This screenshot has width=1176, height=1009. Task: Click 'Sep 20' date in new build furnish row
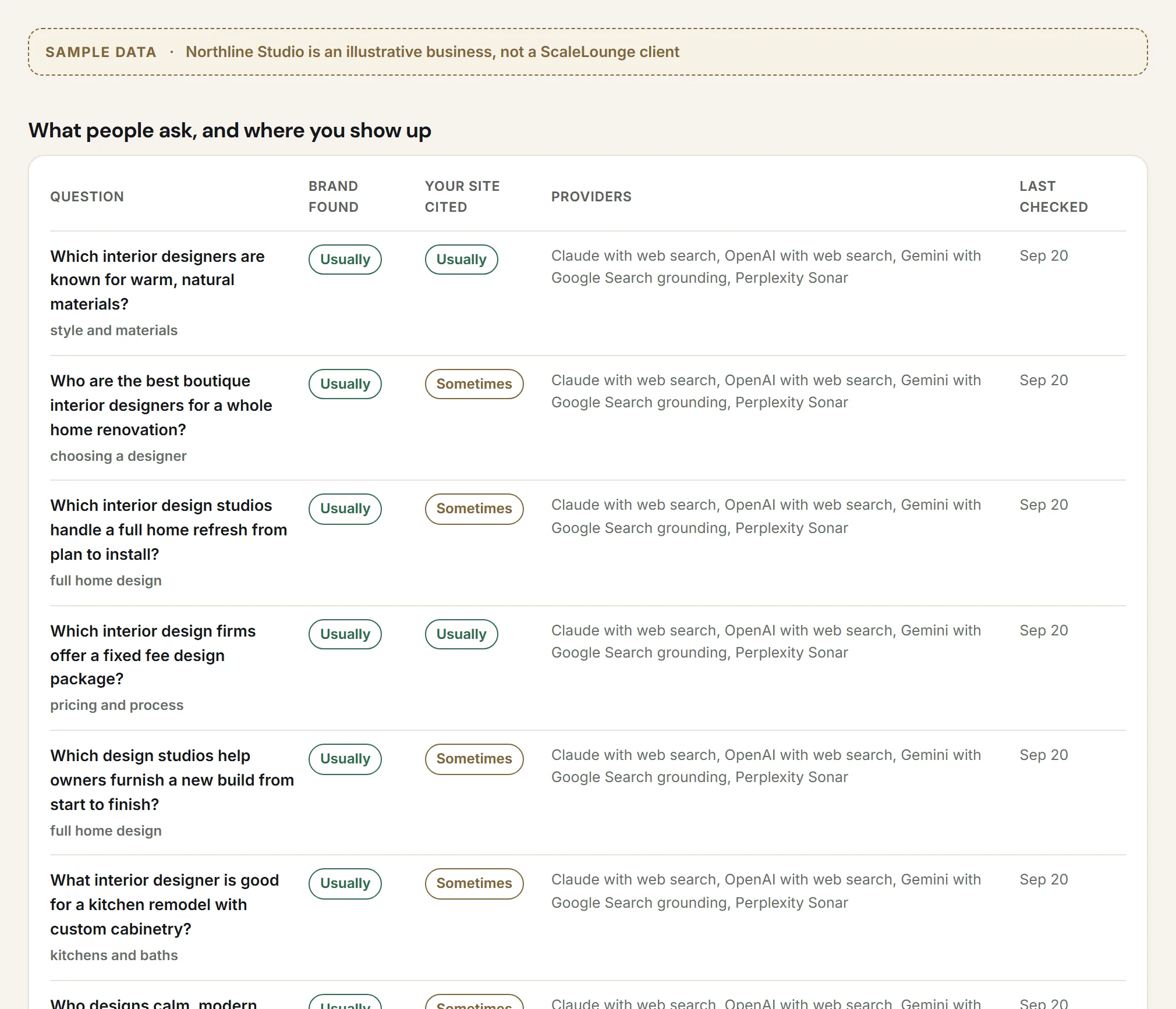(x=1044, y=755)
